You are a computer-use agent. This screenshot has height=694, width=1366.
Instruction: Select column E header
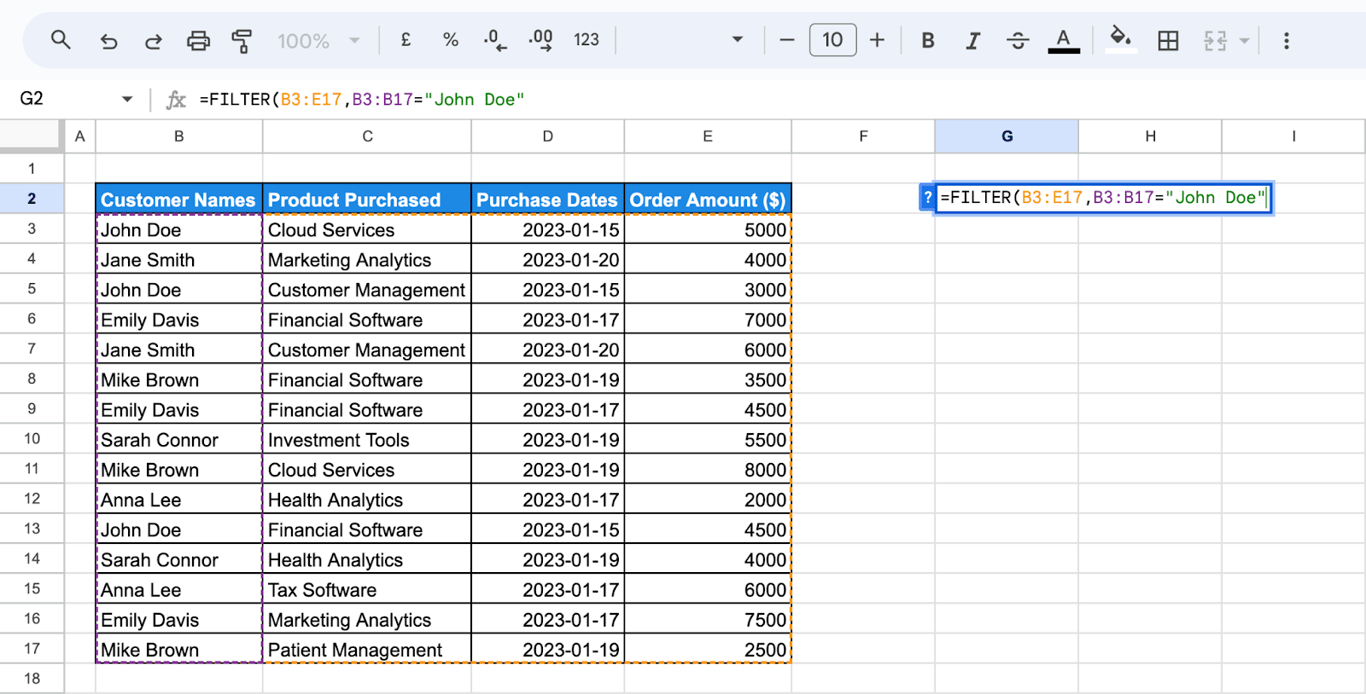coord(707,136)
